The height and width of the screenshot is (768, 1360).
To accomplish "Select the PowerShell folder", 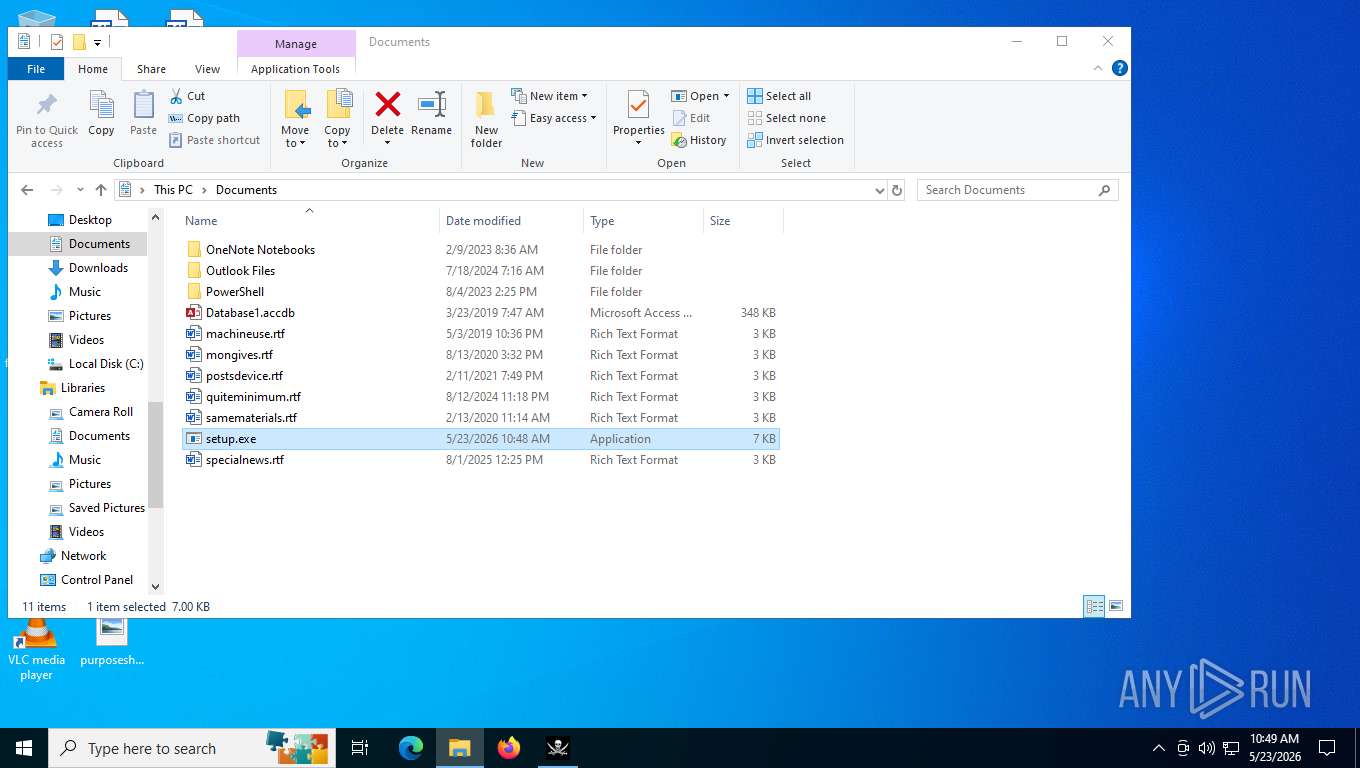I will click(x=235, y=292).
